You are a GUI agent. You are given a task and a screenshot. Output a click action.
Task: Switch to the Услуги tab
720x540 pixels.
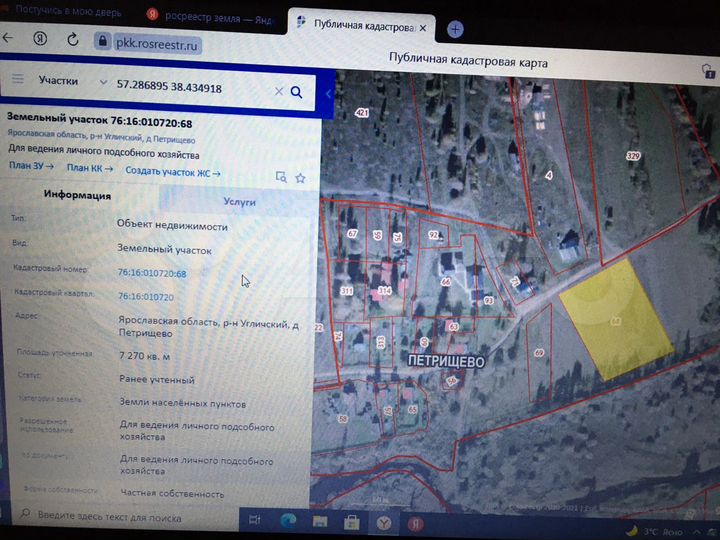(239, 200)
